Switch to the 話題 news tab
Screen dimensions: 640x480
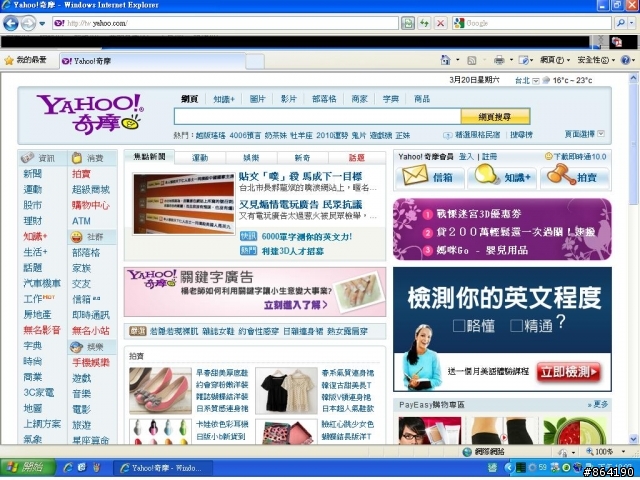tap(357, 158)
